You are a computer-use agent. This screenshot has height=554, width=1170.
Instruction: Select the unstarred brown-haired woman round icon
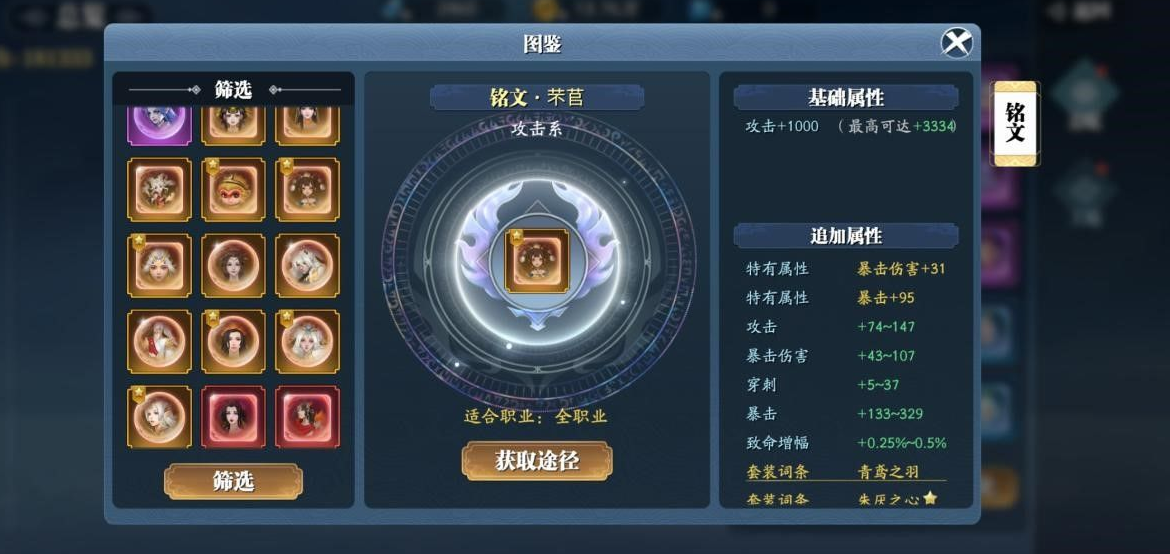click(233, 266)
